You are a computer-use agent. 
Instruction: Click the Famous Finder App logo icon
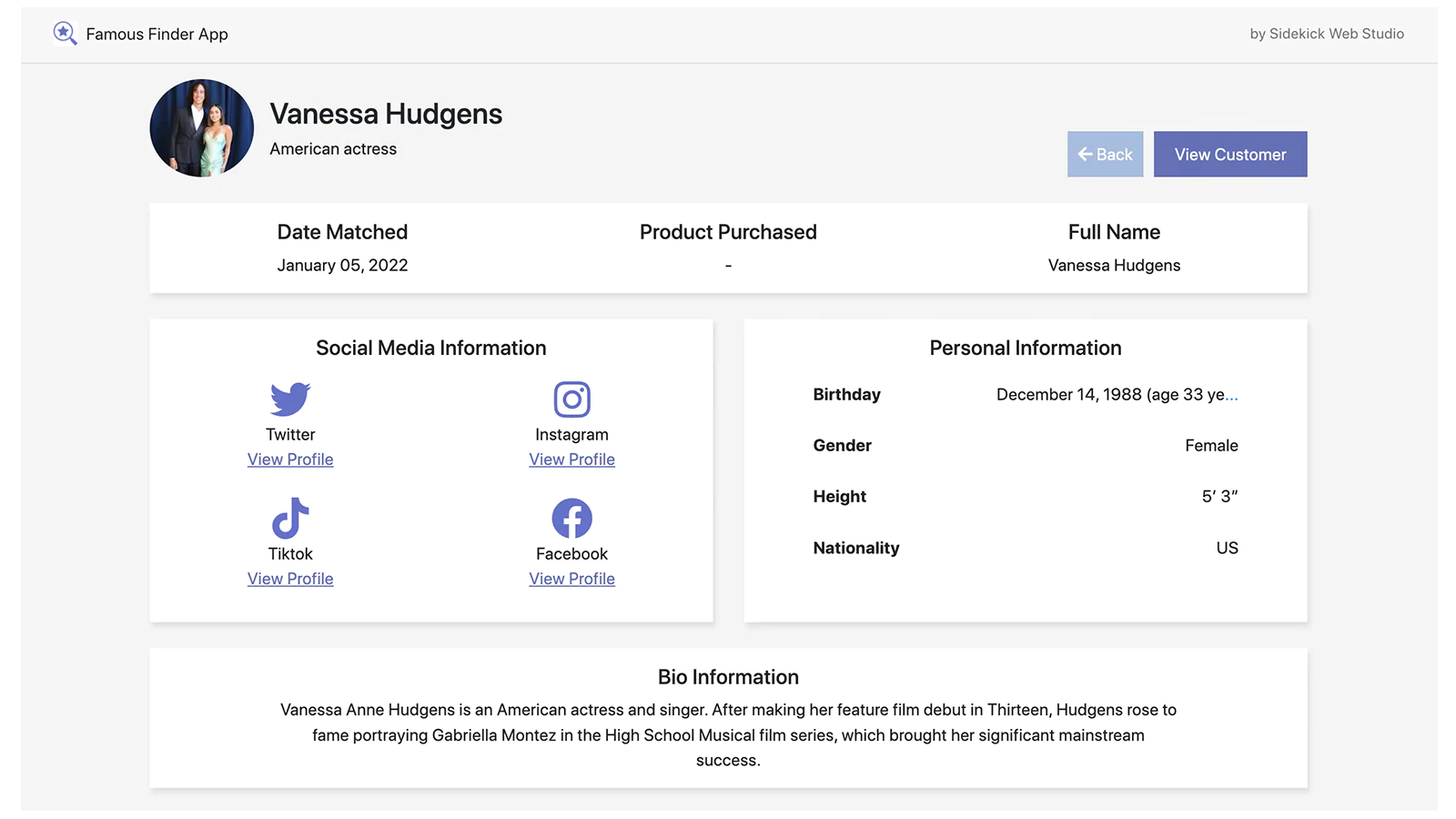click(x=65, y=34)
